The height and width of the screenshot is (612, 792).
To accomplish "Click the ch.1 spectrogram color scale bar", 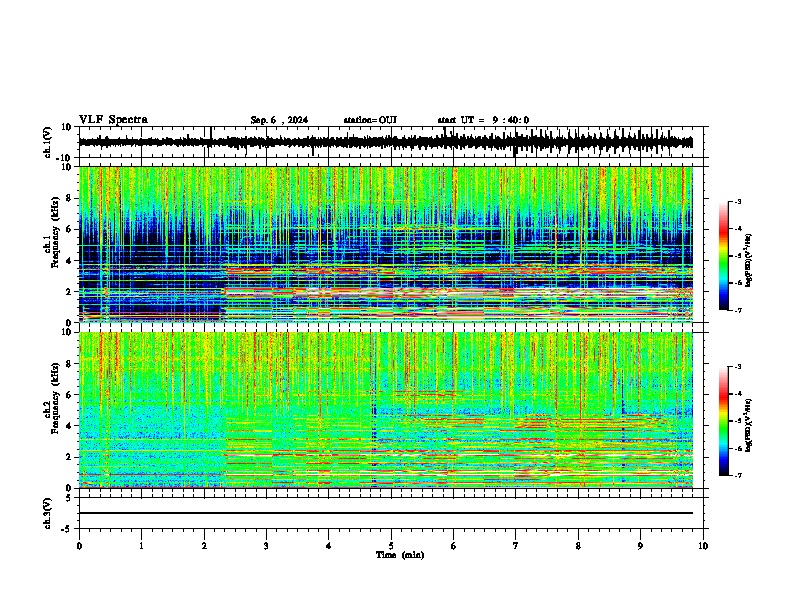I will pyautogui.click(x=724, y=256).
